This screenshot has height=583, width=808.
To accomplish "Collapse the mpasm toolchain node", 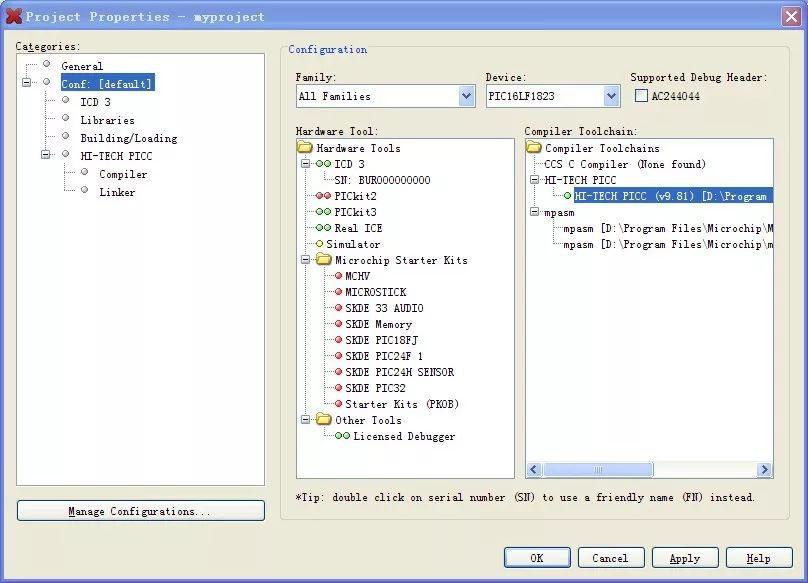I will click(534, 212).
